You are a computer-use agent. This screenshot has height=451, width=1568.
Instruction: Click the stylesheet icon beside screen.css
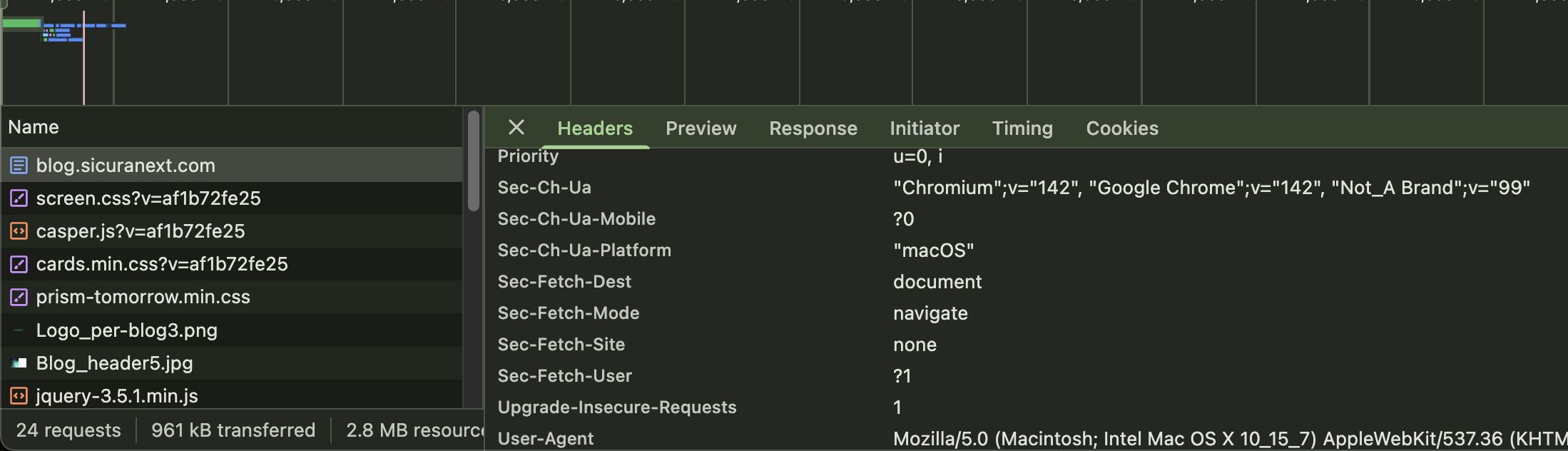pyautogui.click(x=19, y=198)
